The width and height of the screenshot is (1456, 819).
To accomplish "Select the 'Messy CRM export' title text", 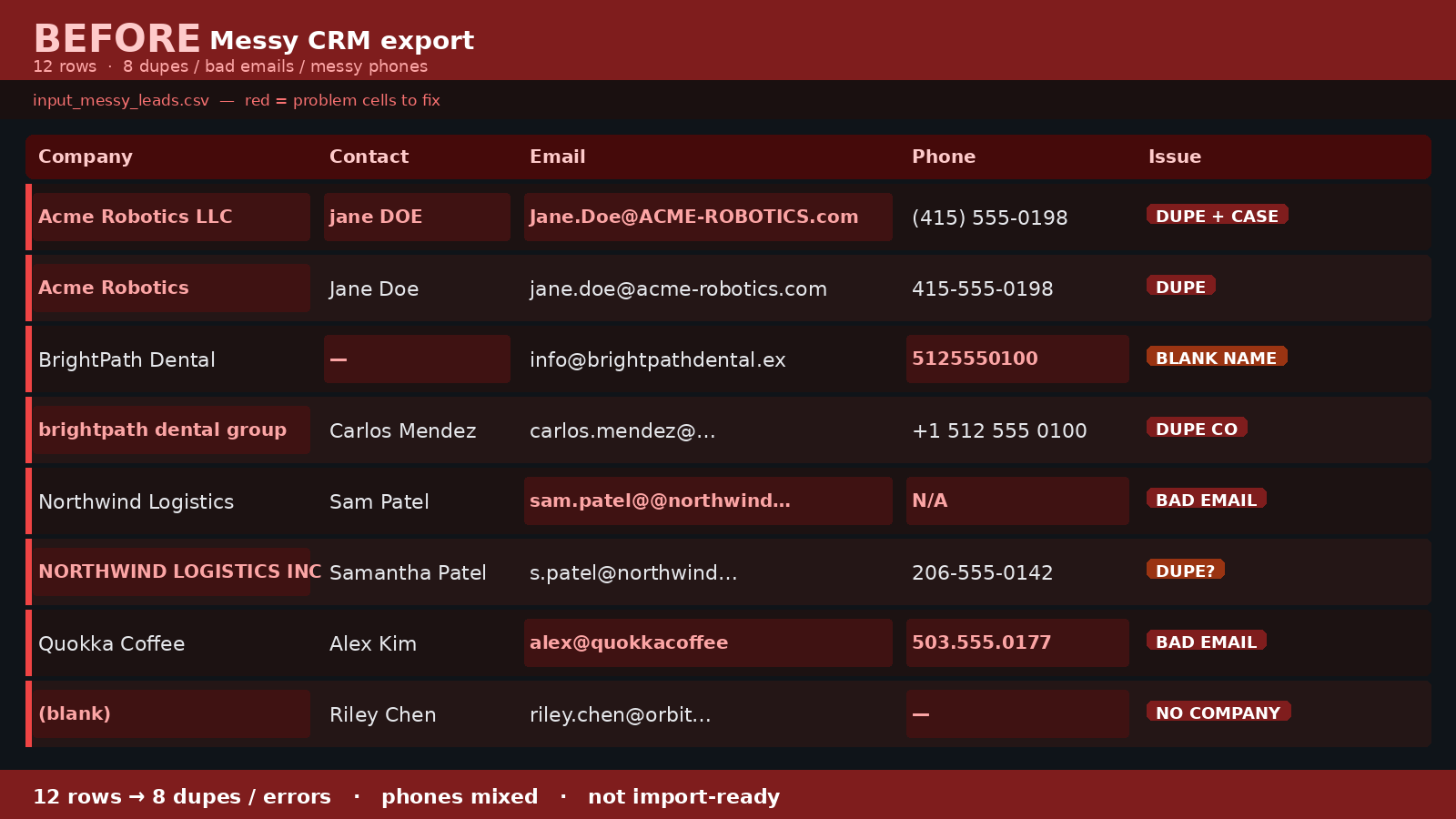I will click(x=341, y=41).
